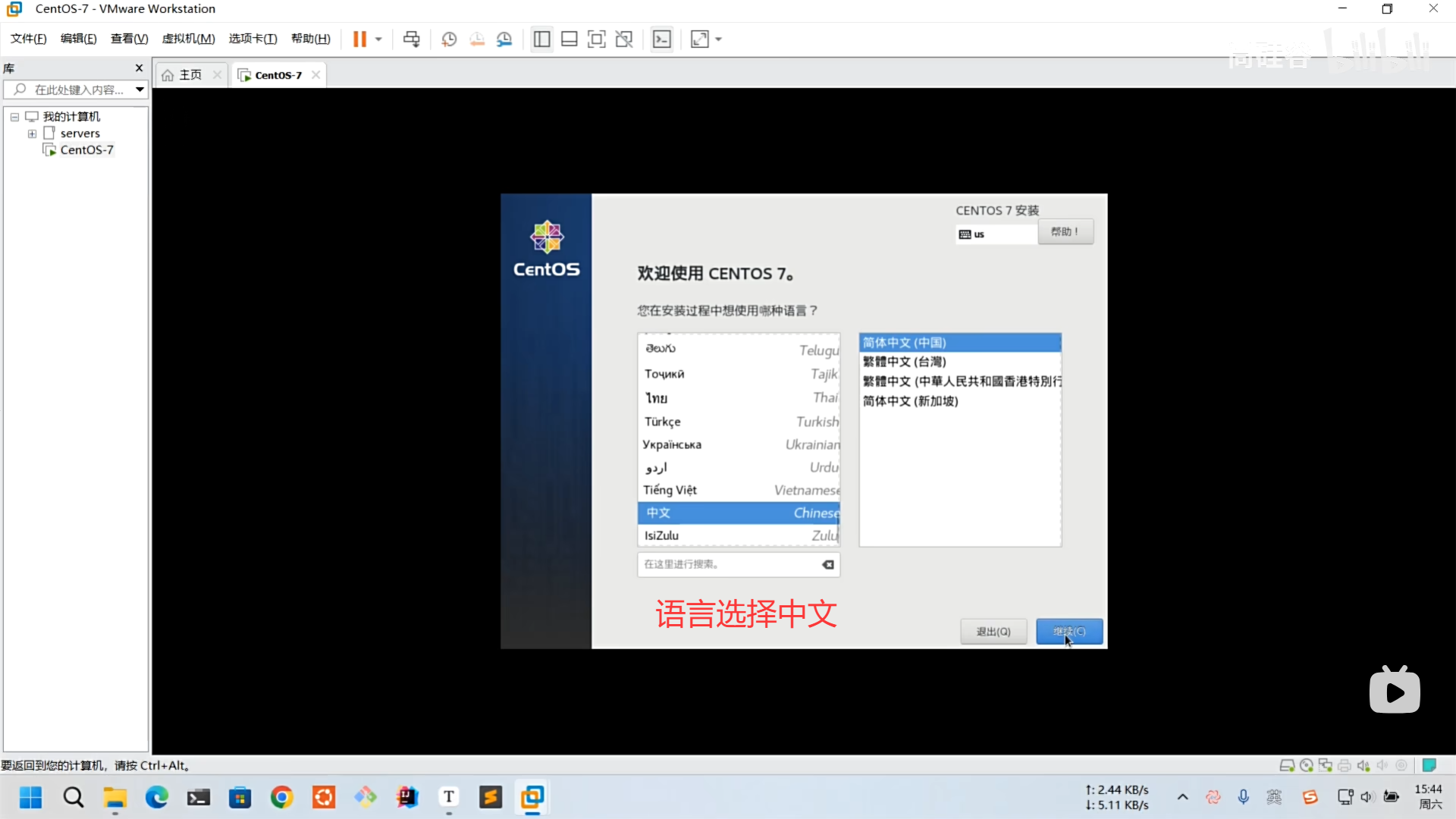Expand the servers folder tree node
Viewport: 1456px width, 819px height.
tap(32, 133)
